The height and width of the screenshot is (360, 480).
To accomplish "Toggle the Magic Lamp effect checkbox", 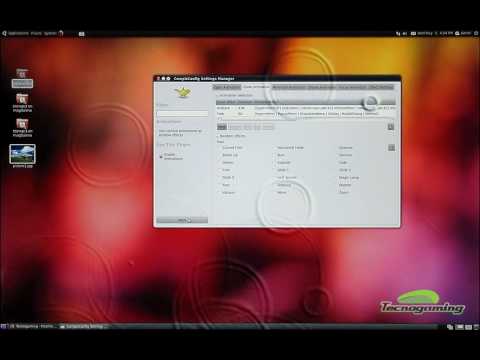I will [x=337, y=178].
